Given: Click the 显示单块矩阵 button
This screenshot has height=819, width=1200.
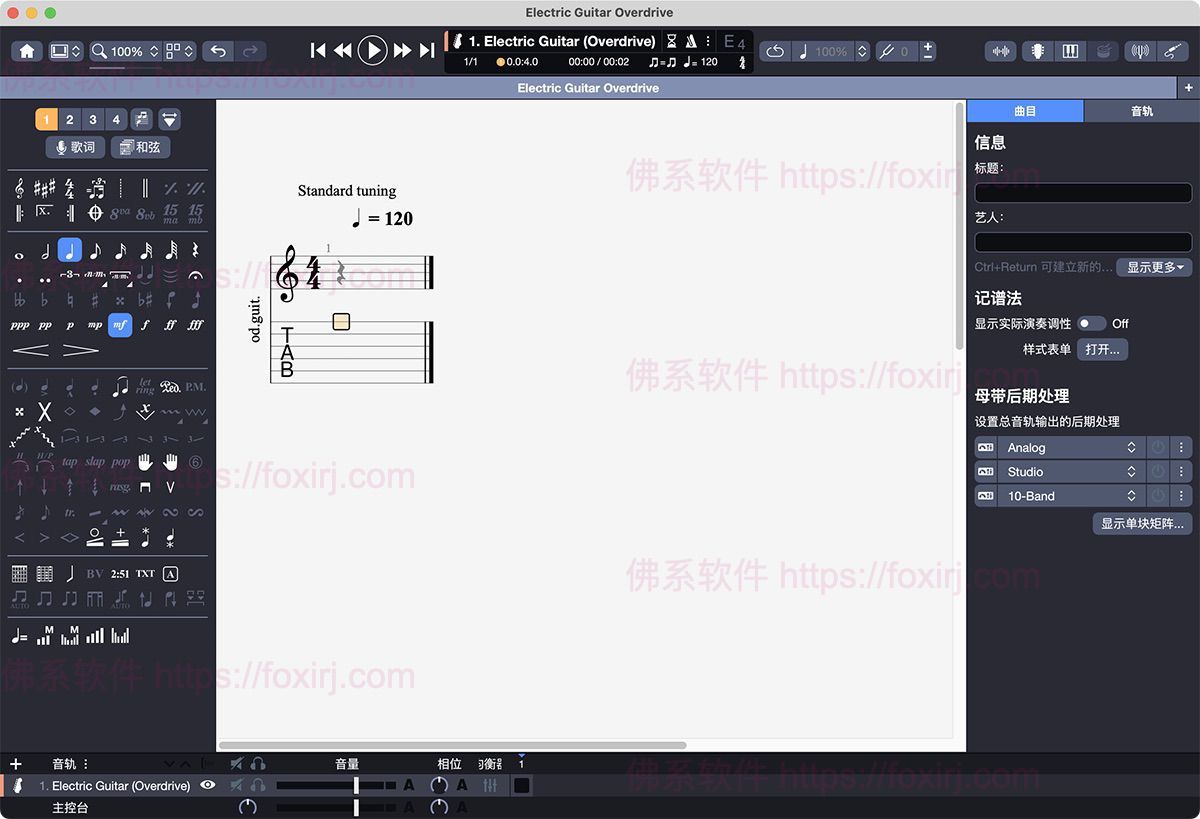Looking at the screenshot, I should 1141,523.
